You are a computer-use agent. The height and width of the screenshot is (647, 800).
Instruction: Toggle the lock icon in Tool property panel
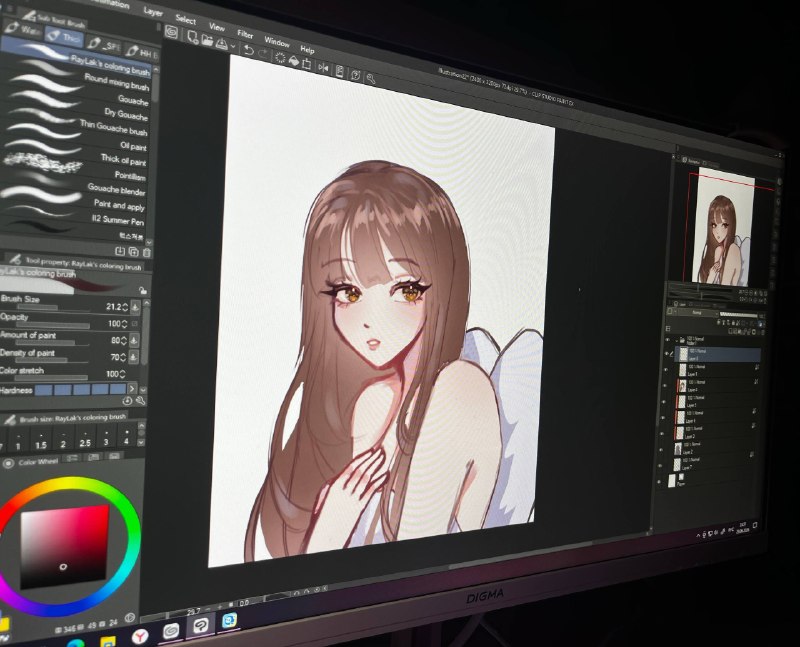(x=143, y=290)
